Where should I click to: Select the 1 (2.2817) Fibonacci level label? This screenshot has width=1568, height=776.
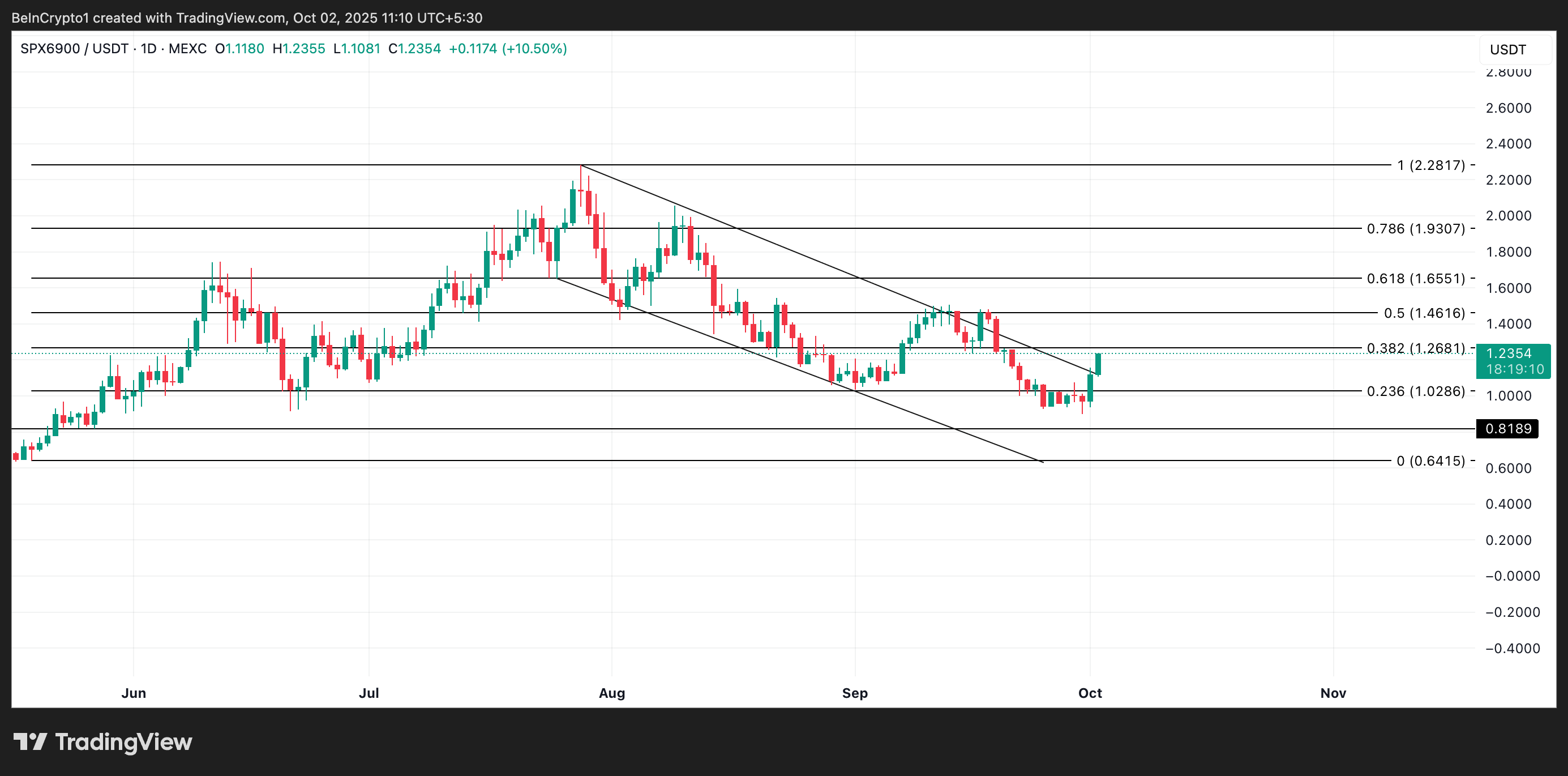pyautogui.click(x=1430, y=165)
